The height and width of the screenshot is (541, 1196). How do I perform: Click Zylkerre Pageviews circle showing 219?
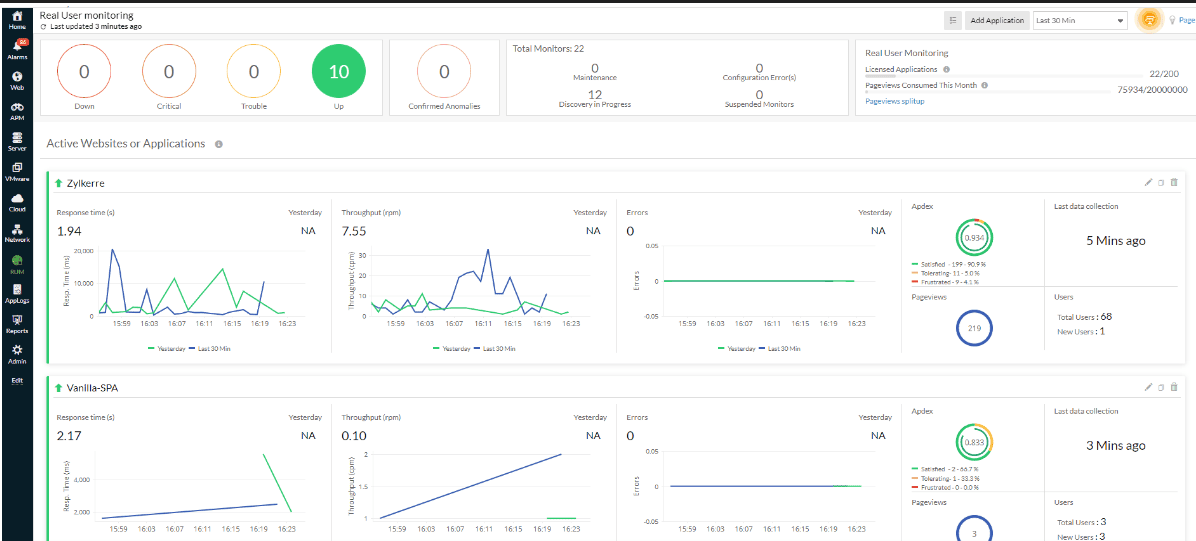(x=972, y=329)
